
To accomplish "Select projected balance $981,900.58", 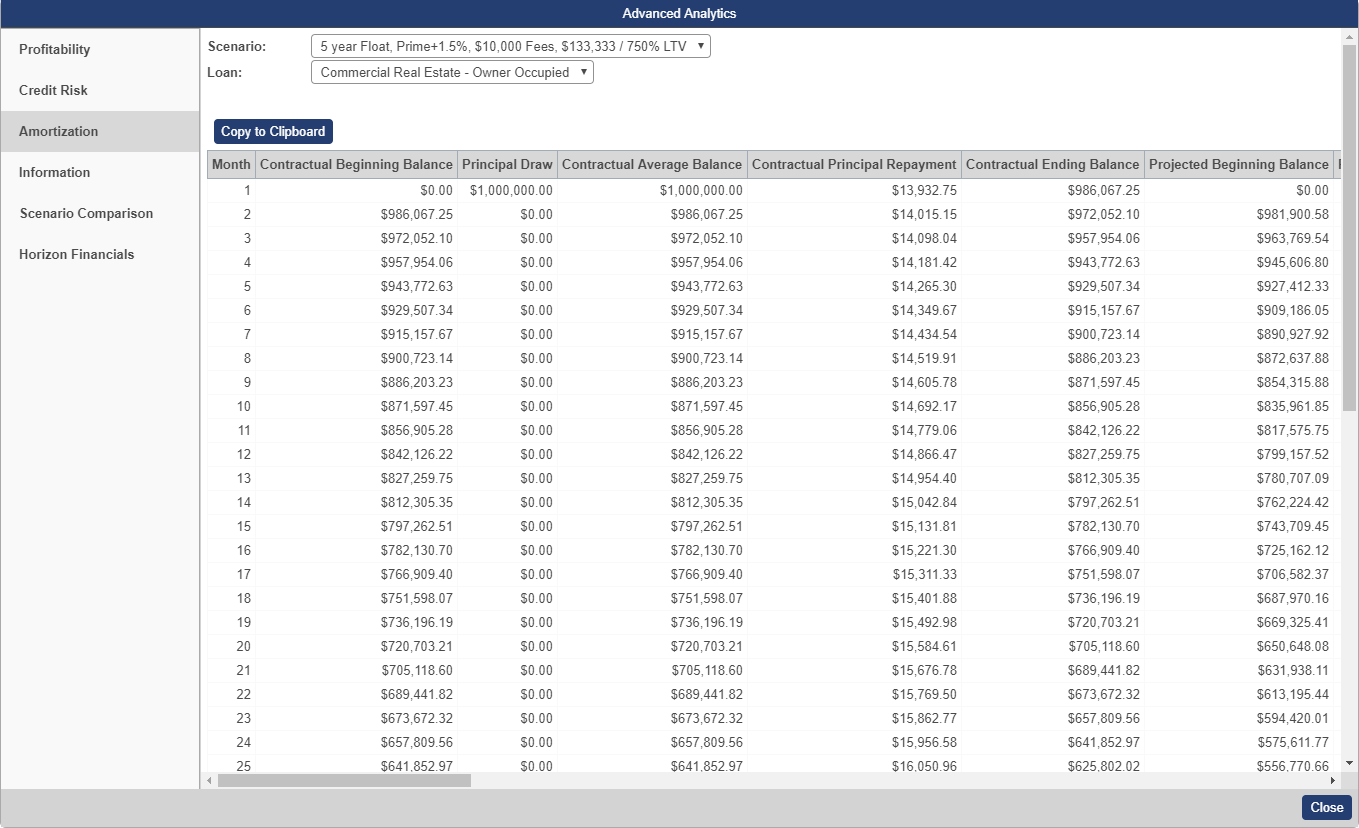I will point(1239,214).
